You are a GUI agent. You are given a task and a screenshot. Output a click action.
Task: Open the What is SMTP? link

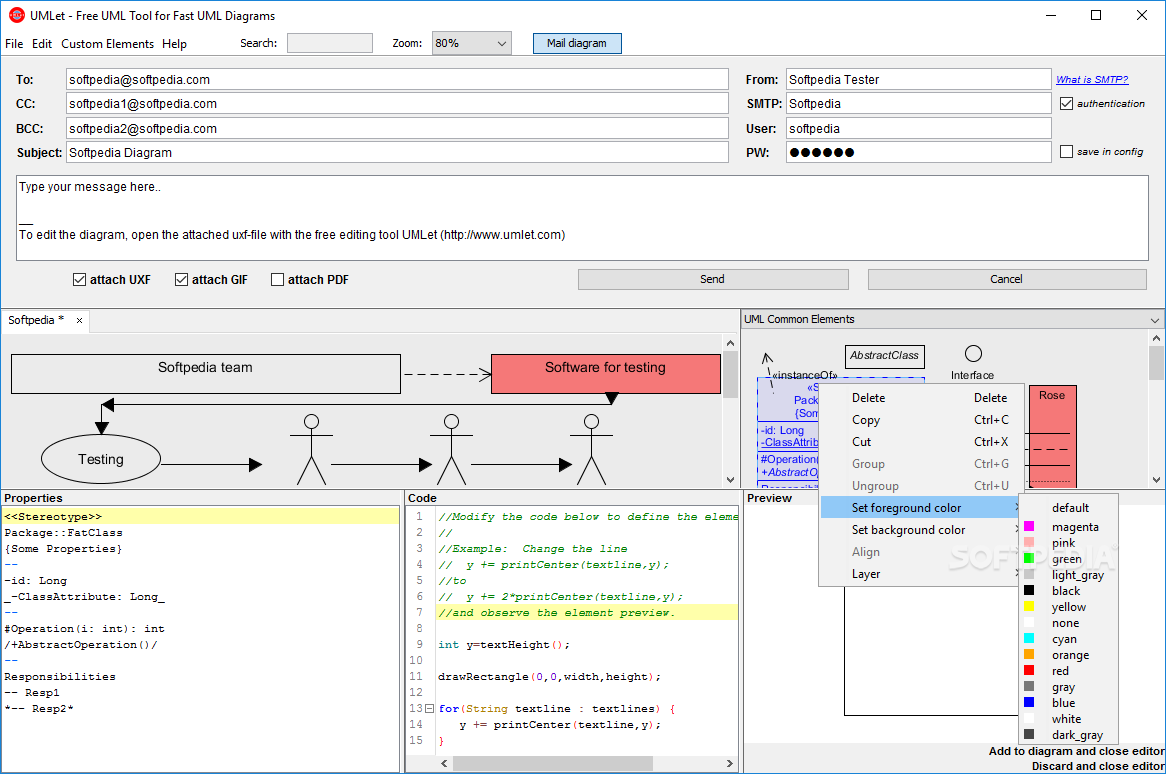(x=1091, y=80)
